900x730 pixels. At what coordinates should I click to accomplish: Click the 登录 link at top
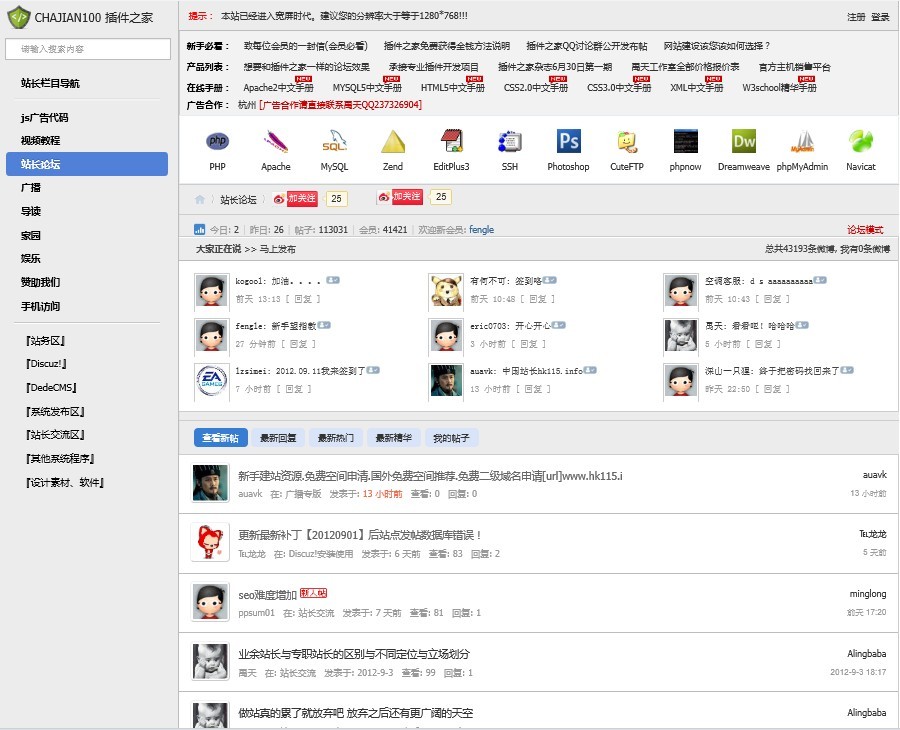(x=880, y=17)
